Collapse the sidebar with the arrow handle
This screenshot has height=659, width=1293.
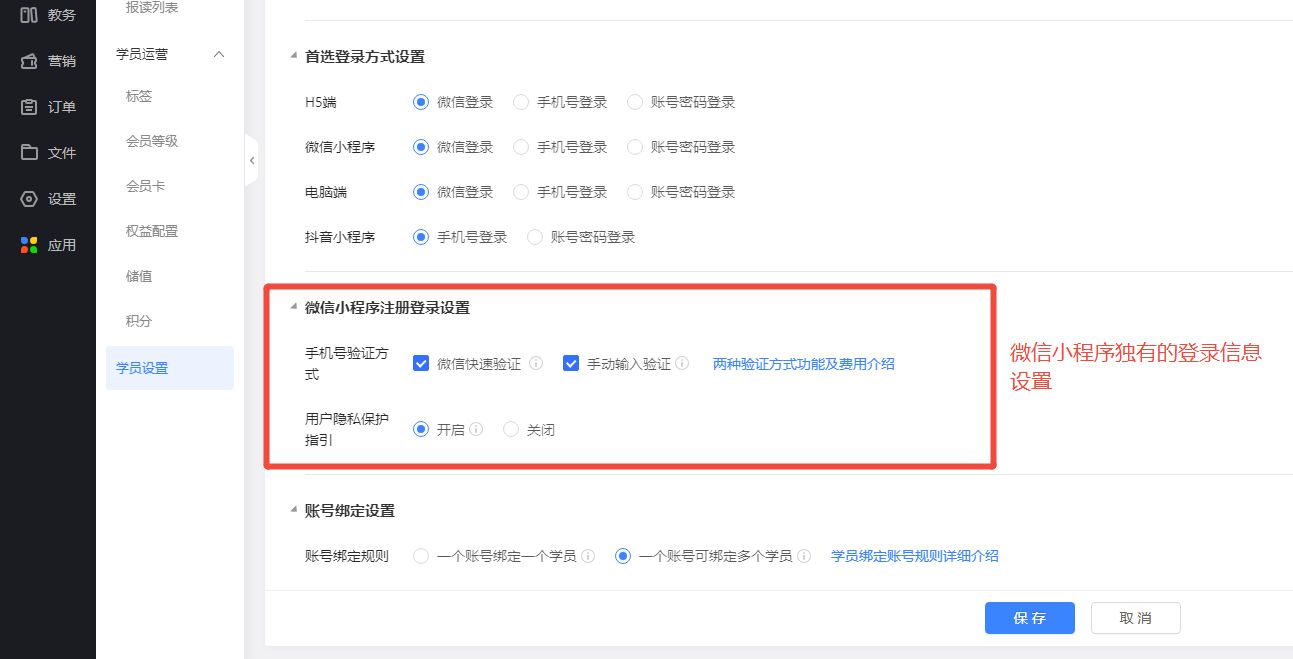[x=252, y=160]
